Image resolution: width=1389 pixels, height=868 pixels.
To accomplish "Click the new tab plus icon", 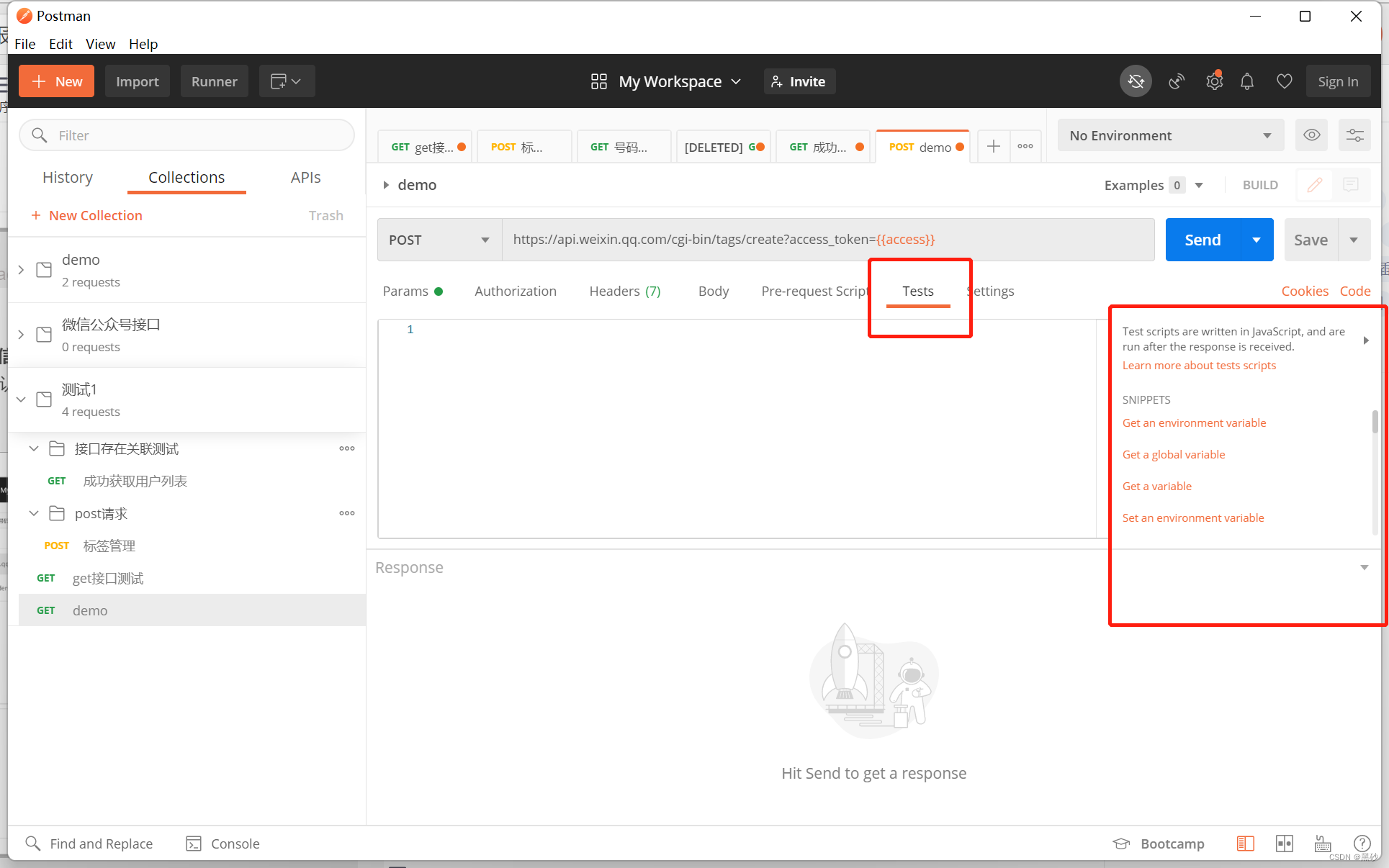I will coord(994,146).
